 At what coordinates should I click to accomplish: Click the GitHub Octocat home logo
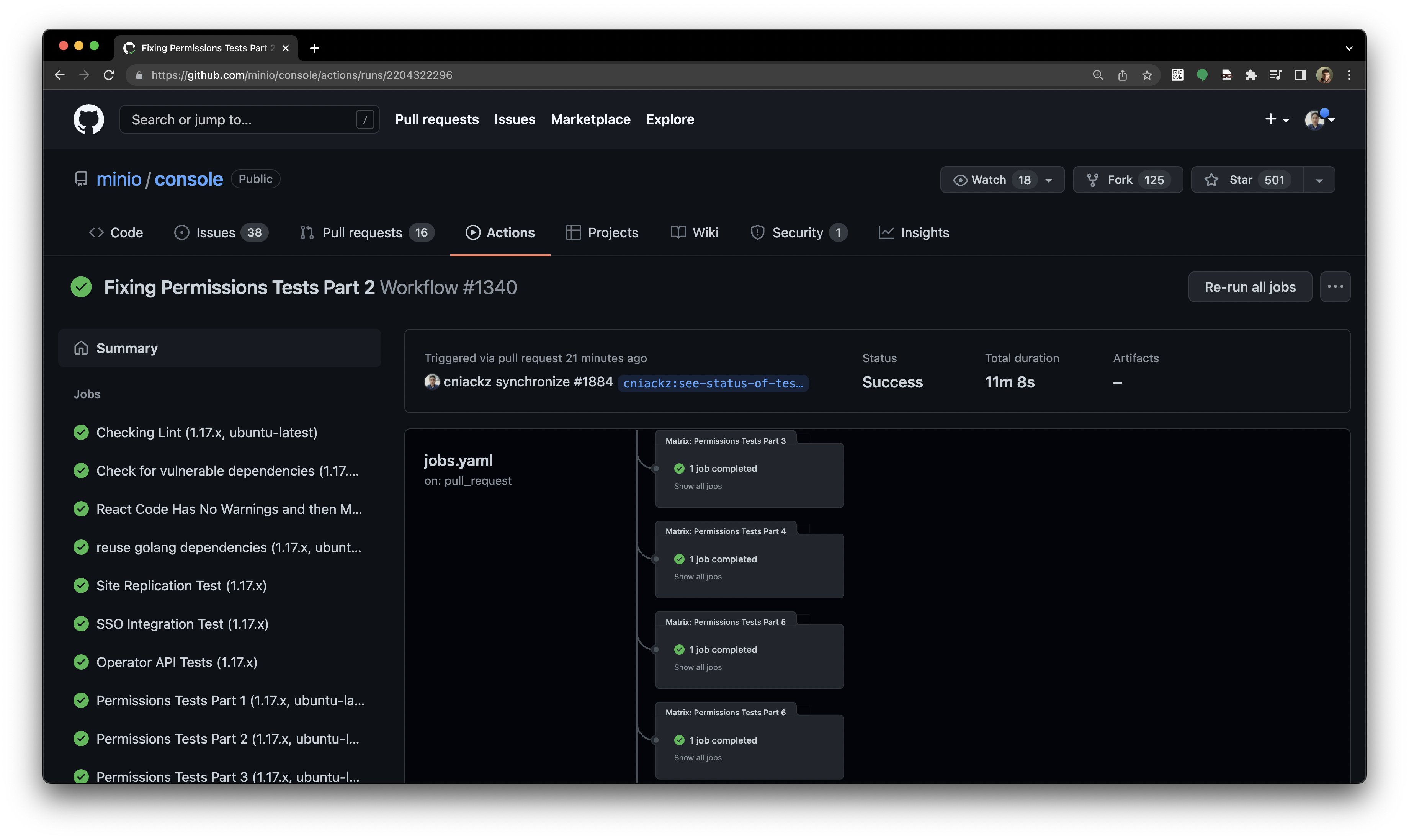click(89, 119)
